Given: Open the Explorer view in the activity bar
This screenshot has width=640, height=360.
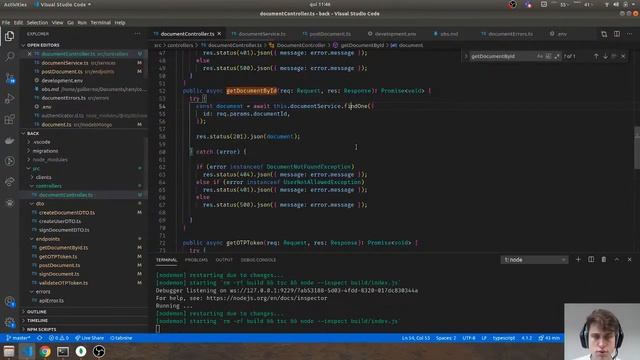Looking at the screenshot, I should coord(9,36).
